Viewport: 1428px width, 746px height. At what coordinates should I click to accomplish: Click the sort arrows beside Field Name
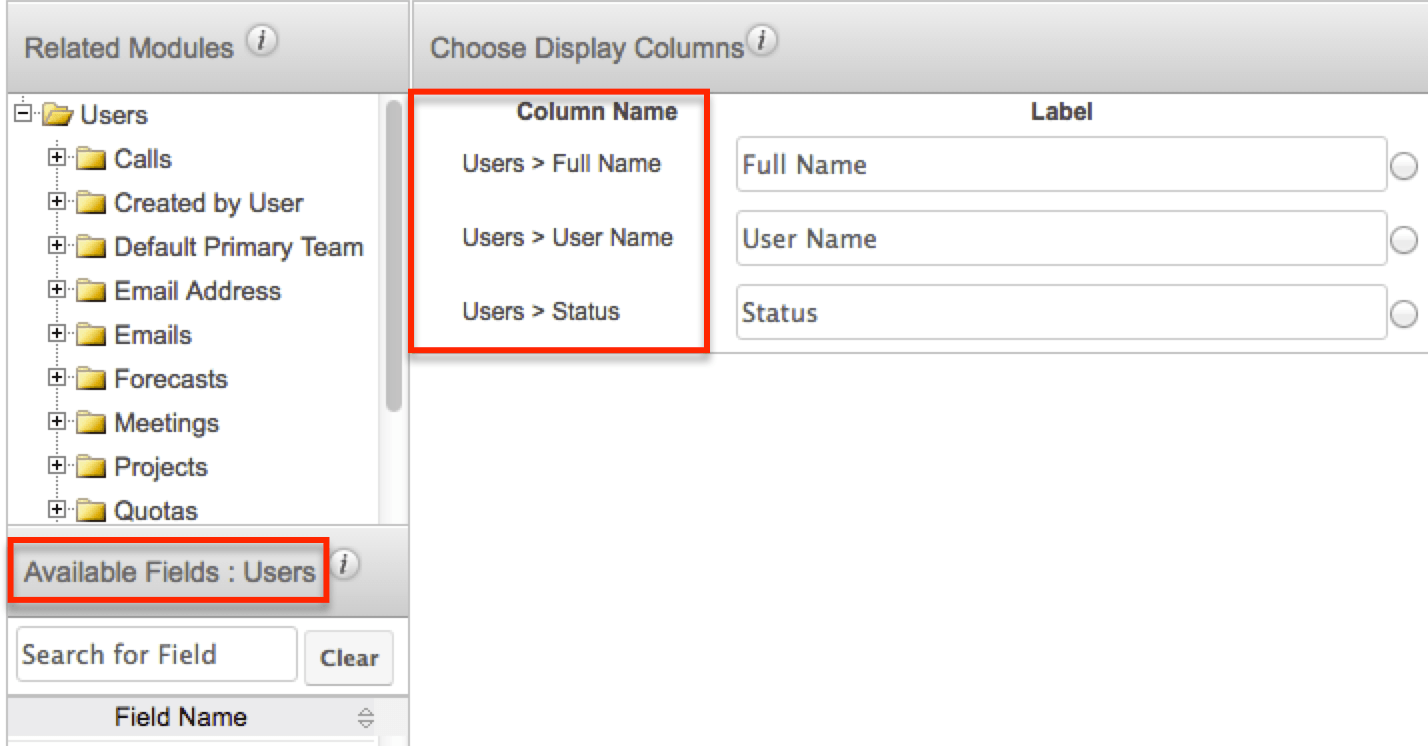[366, 716]
